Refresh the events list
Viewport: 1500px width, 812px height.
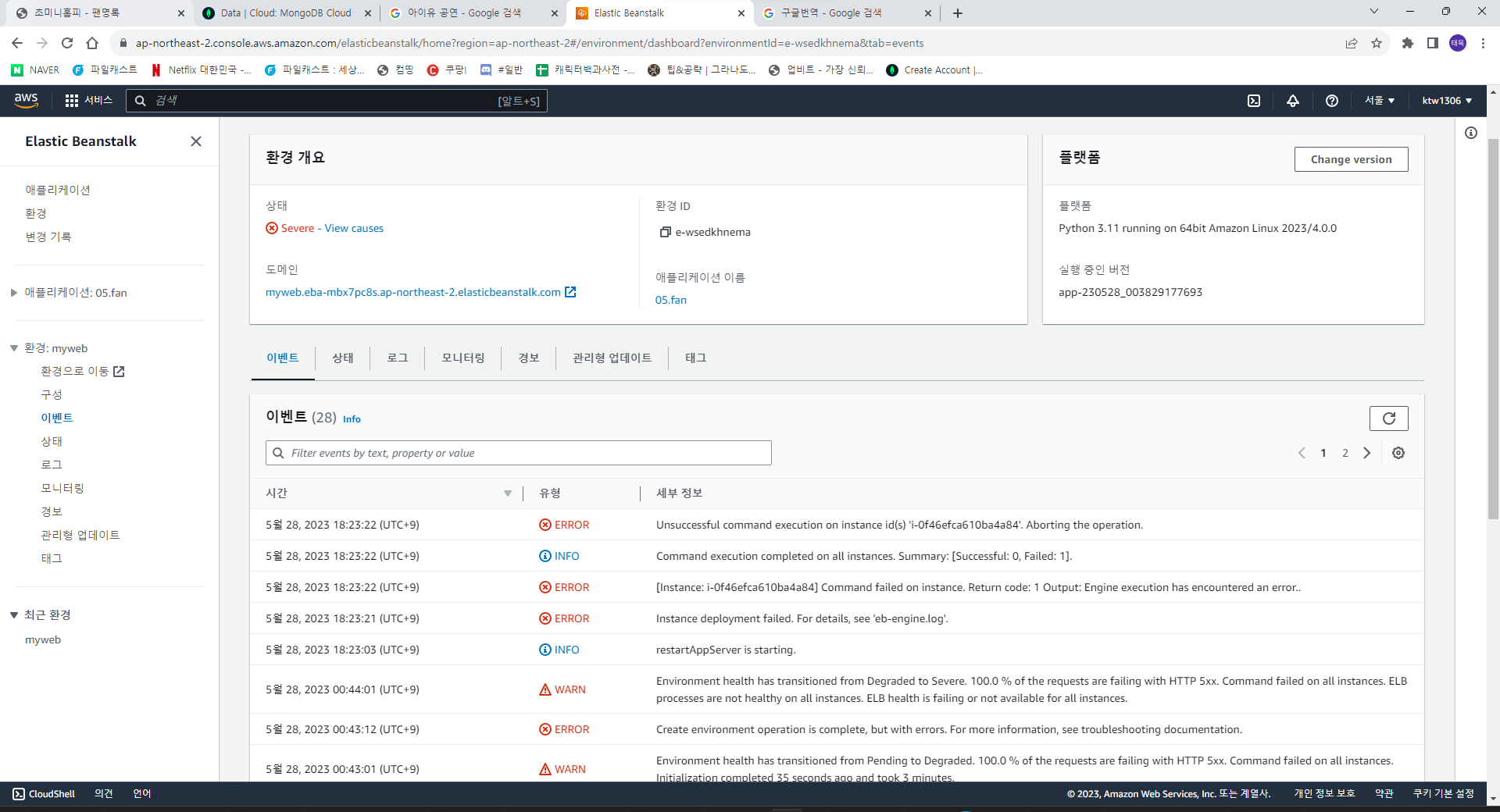[x=1388, y=418]
